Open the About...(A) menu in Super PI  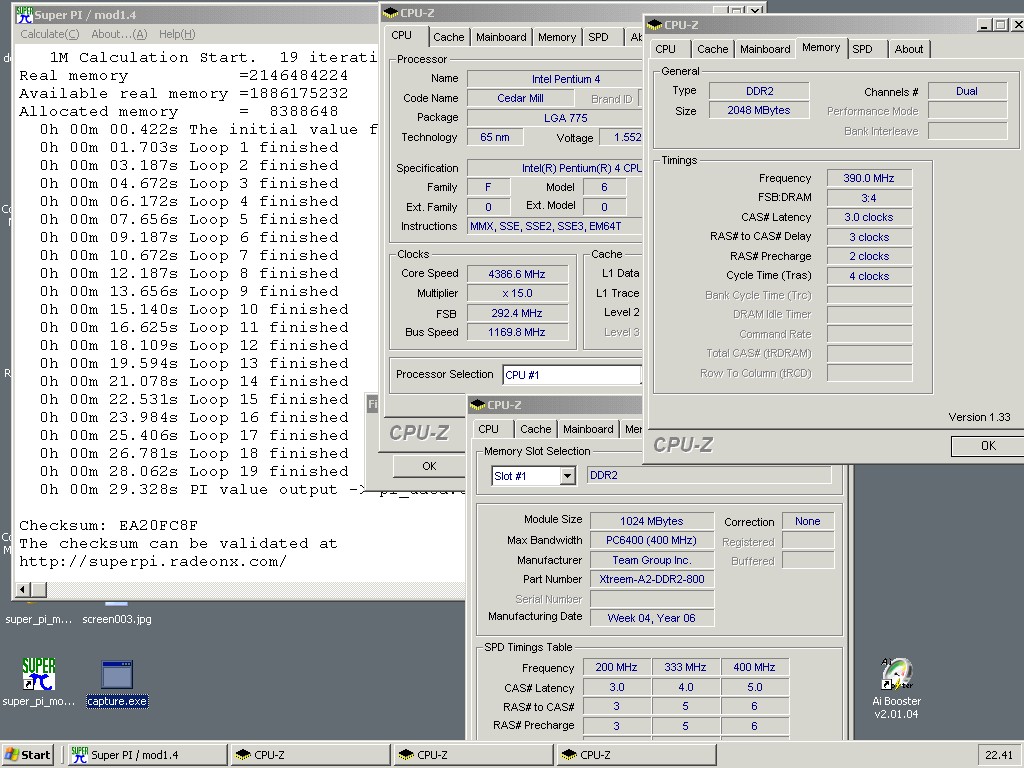pos(119,34)
